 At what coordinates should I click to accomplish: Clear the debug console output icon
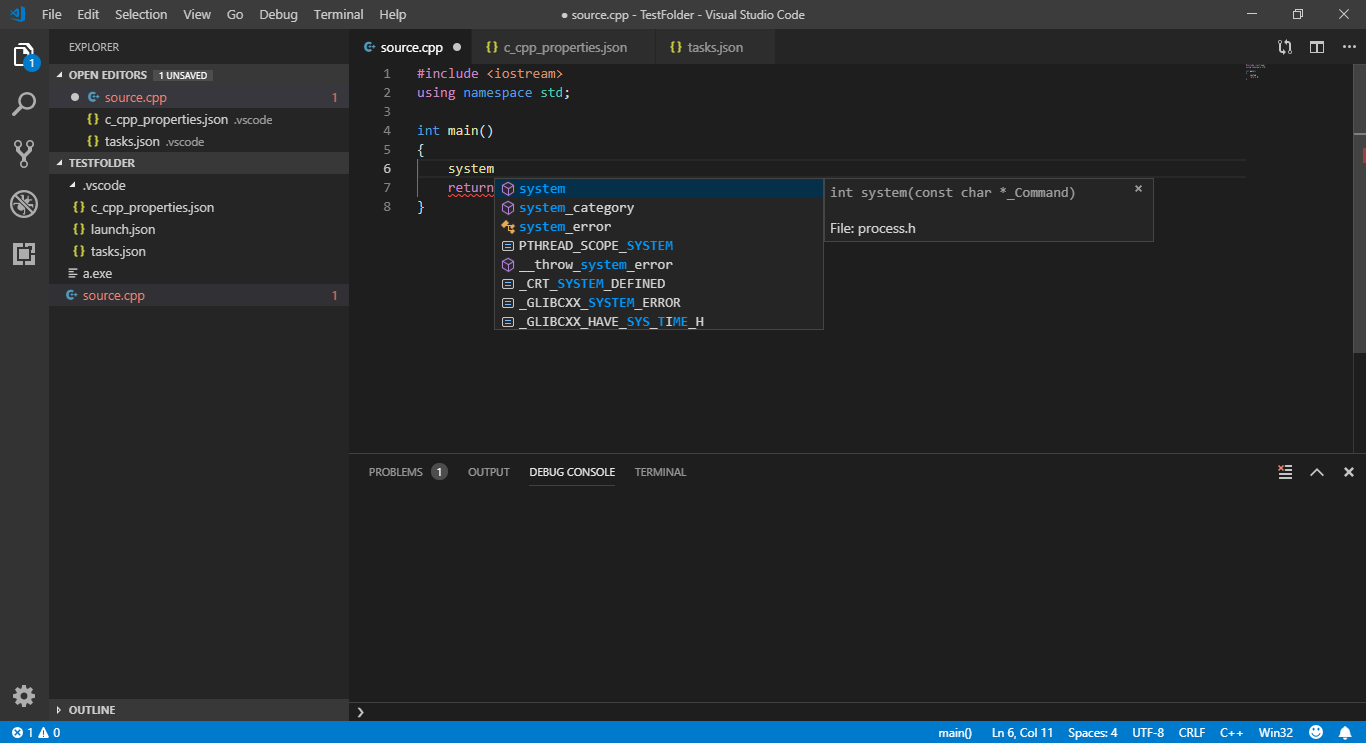pos(1285,472)
